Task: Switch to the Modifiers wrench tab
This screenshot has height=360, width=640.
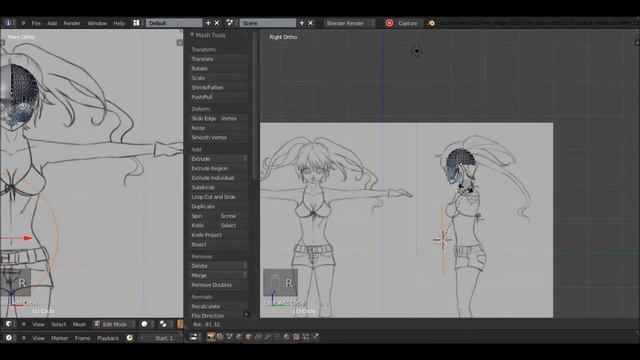Action: [268, 337]
